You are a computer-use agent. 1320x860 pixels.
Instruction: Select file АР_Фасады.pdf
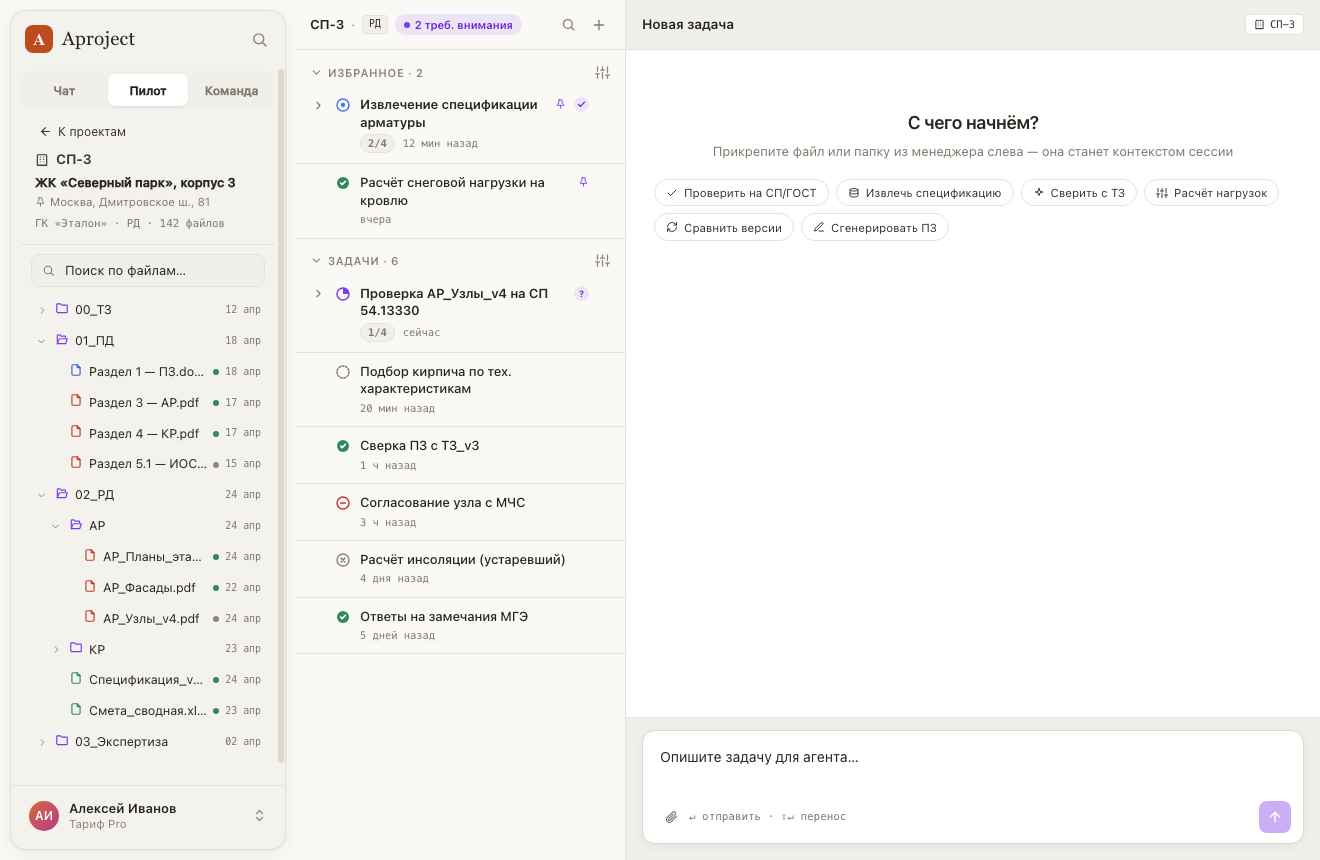[148, 588]
